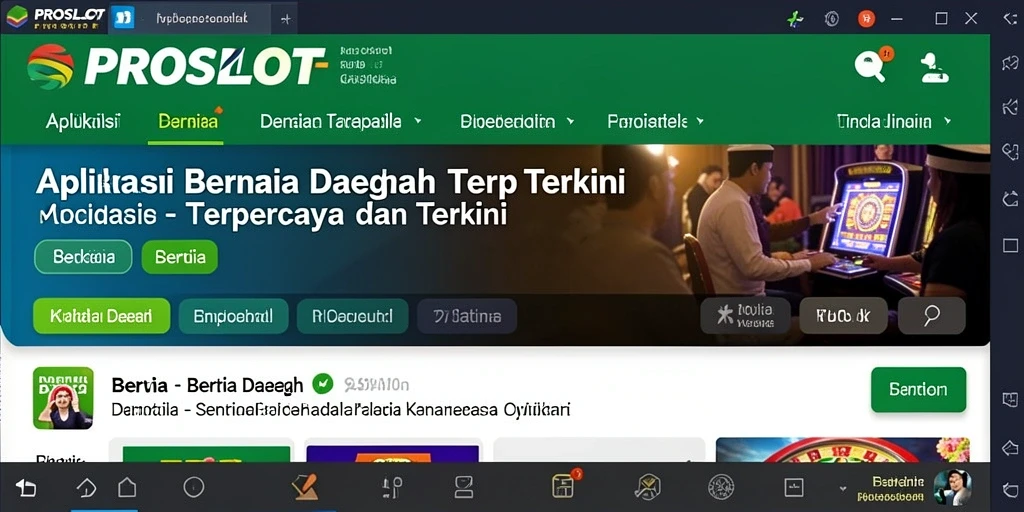
Task: Click the circle icon in bottom bar
Action: [x=193, y=487]
